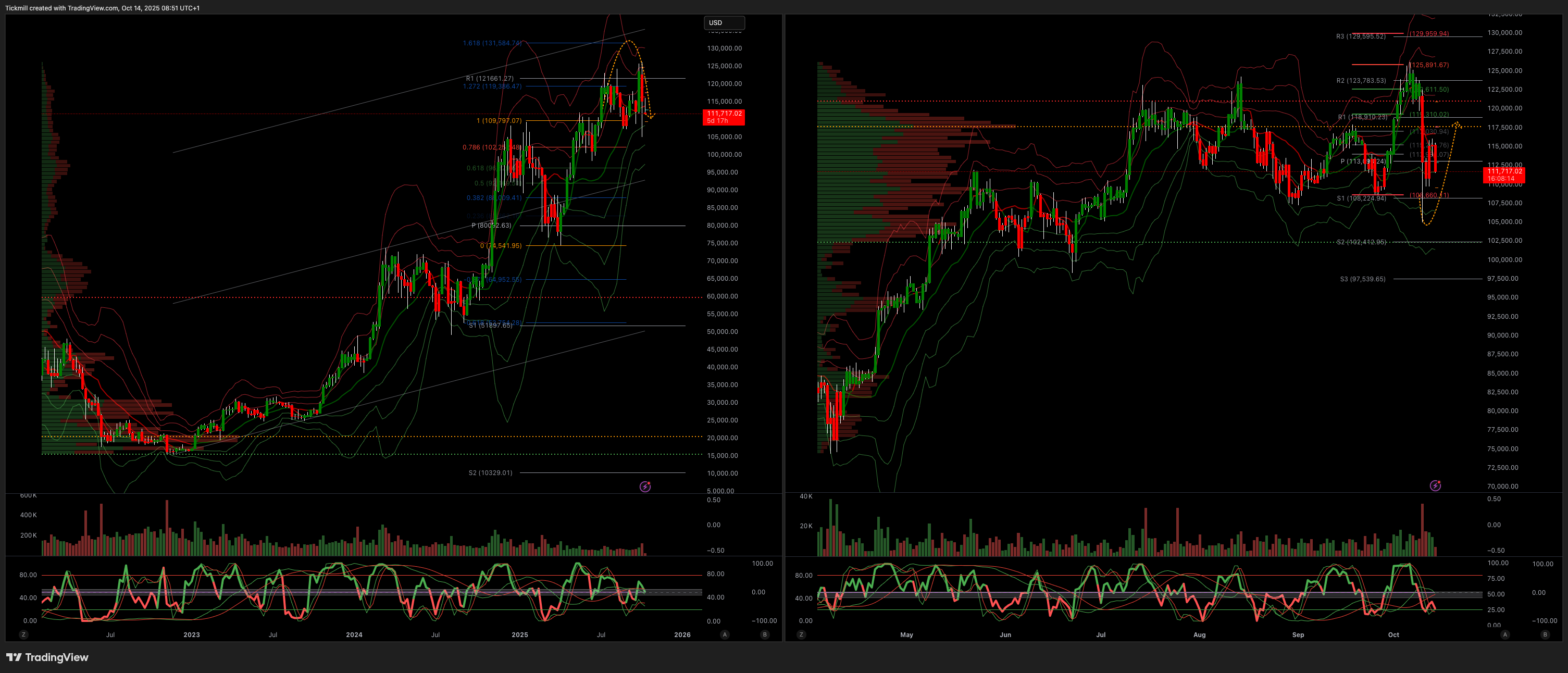This screenshot has height=673, width=1568.
Task: Toggle auto-scale A button on the right chart
Action: pyautogui.click(x=1504, y=634)
